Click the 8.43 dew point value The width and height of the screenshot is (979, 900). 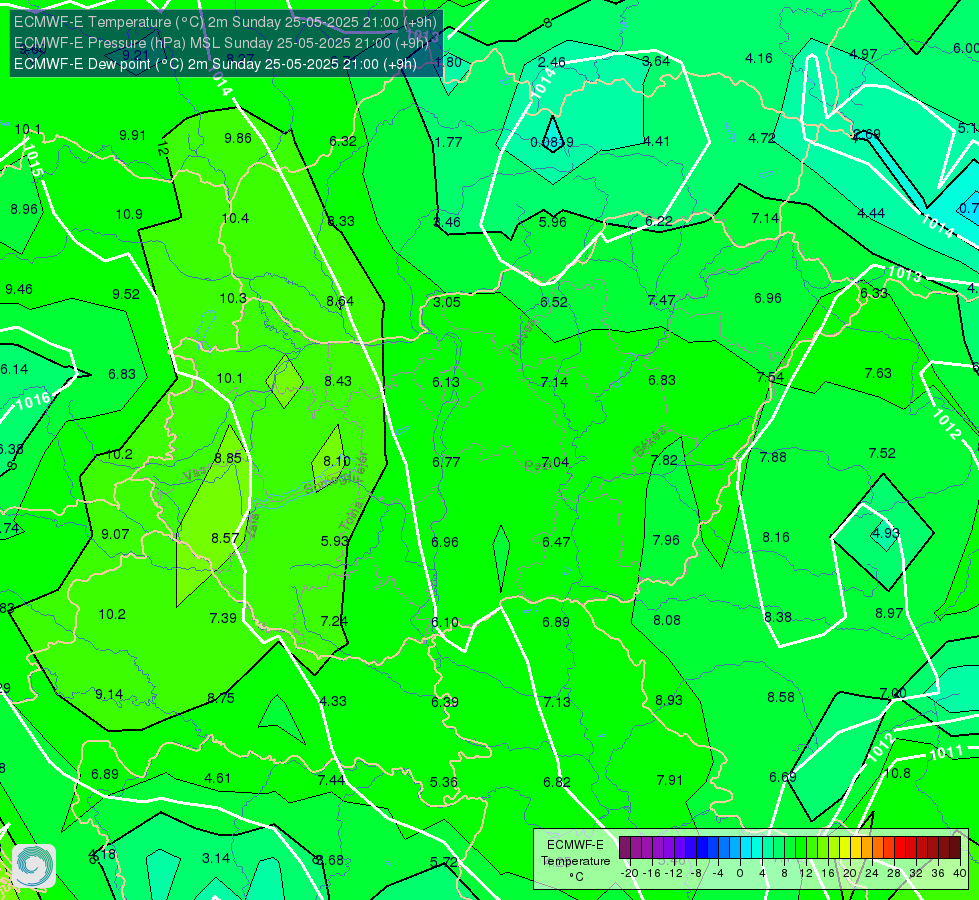click(x=338, y=381)
